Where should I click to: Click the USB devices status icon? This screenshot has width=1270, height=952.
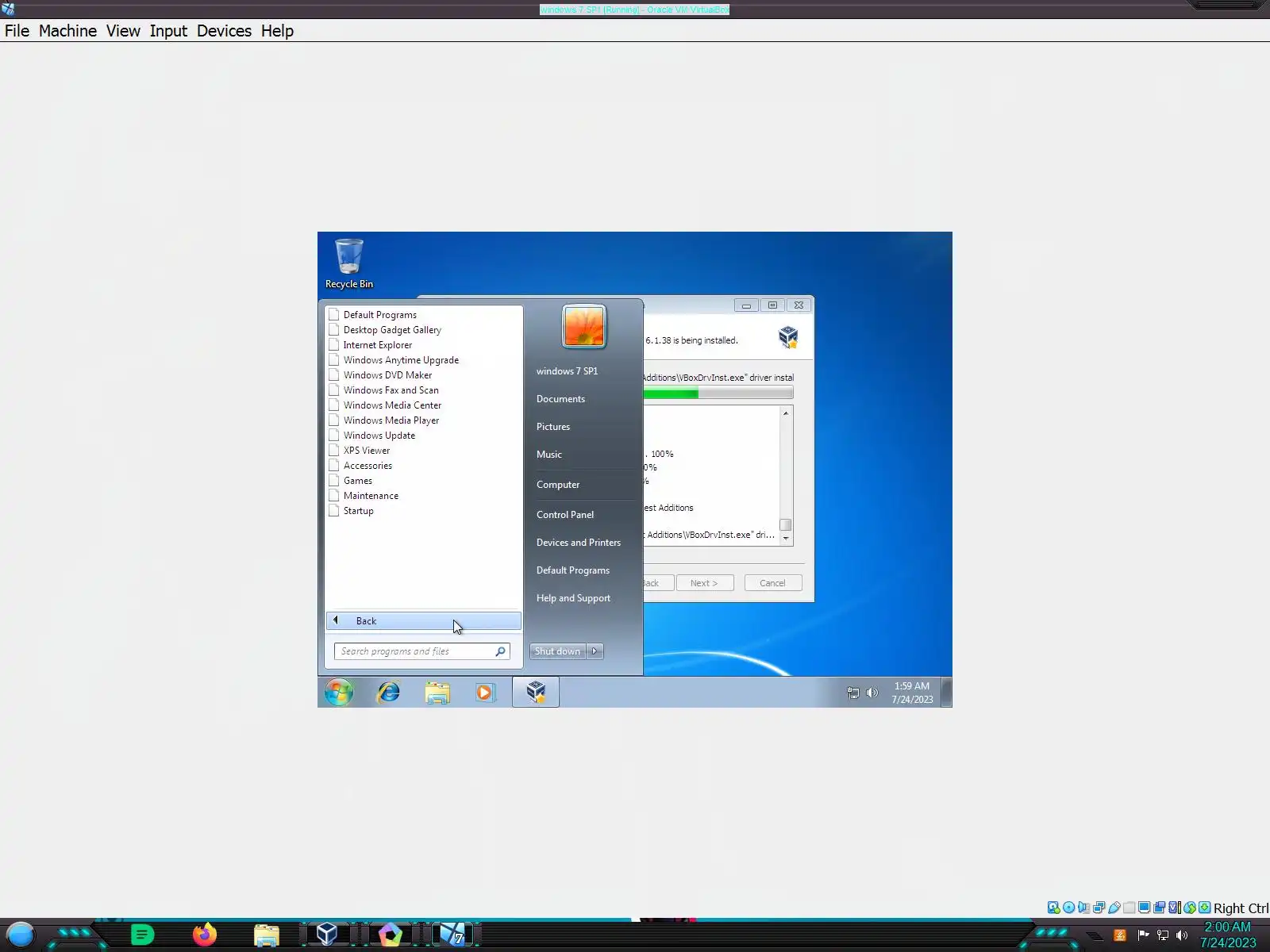tap(1114, 908)
